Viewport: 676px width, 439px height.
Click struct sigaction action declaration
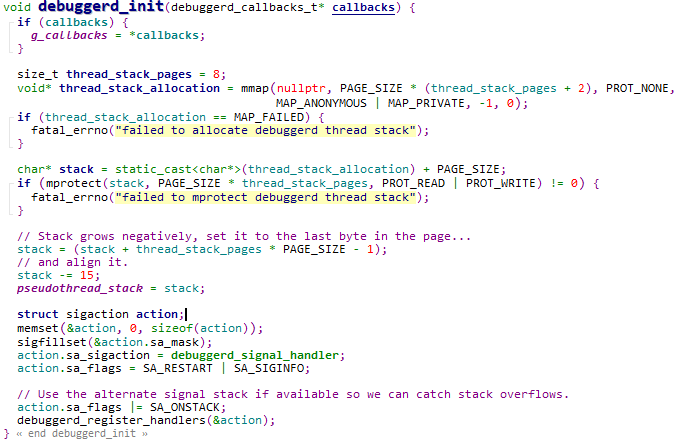(x=100, y=314)
